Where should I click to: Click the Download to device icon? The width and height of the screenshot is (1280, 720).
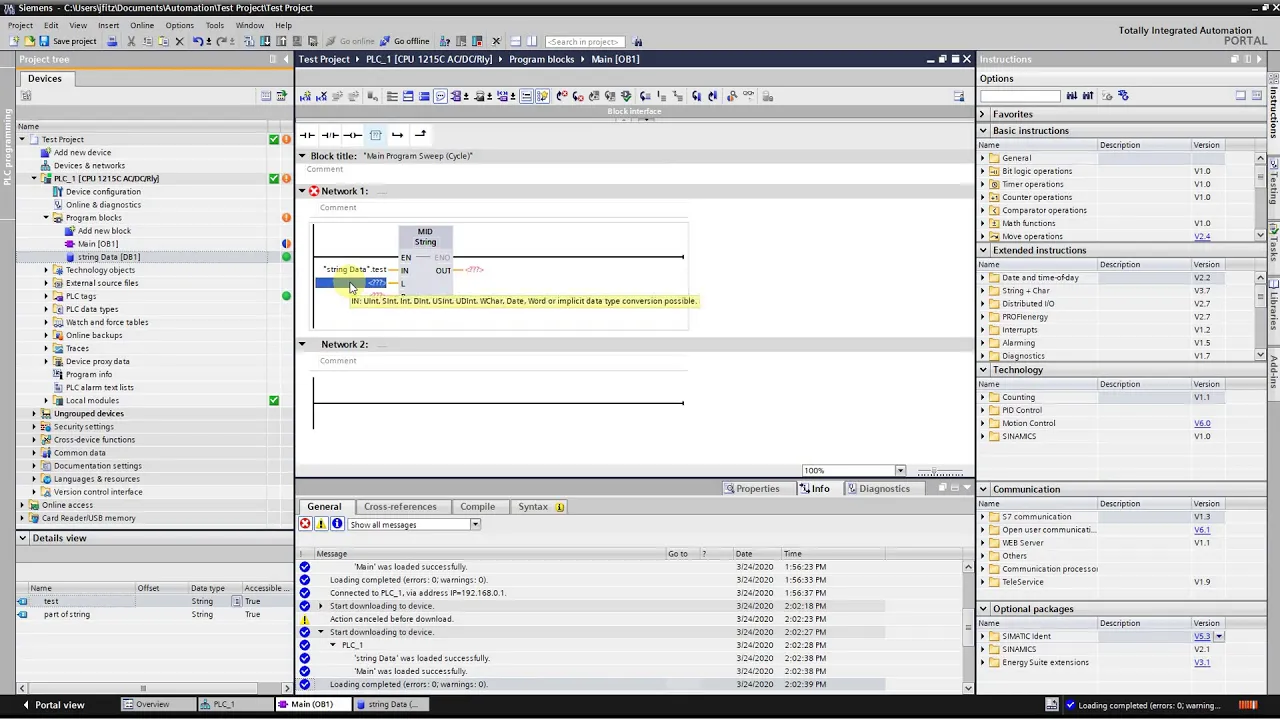(265, 41)
